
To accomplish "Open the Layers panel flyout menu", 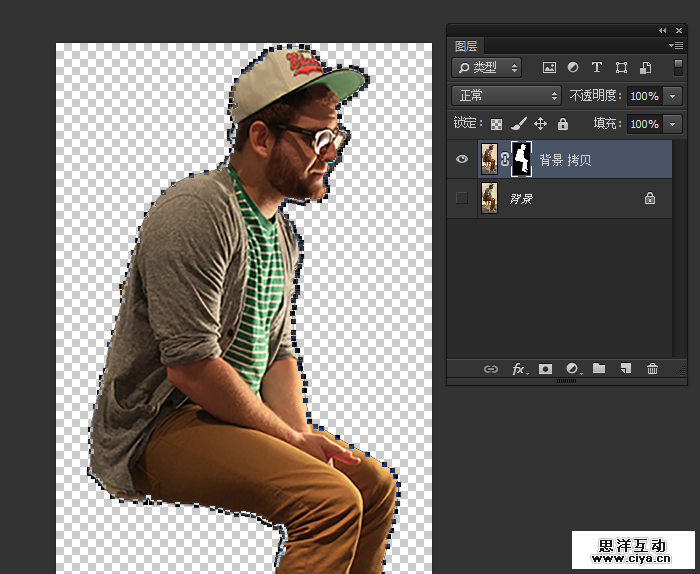I will [x=676, y=46].
